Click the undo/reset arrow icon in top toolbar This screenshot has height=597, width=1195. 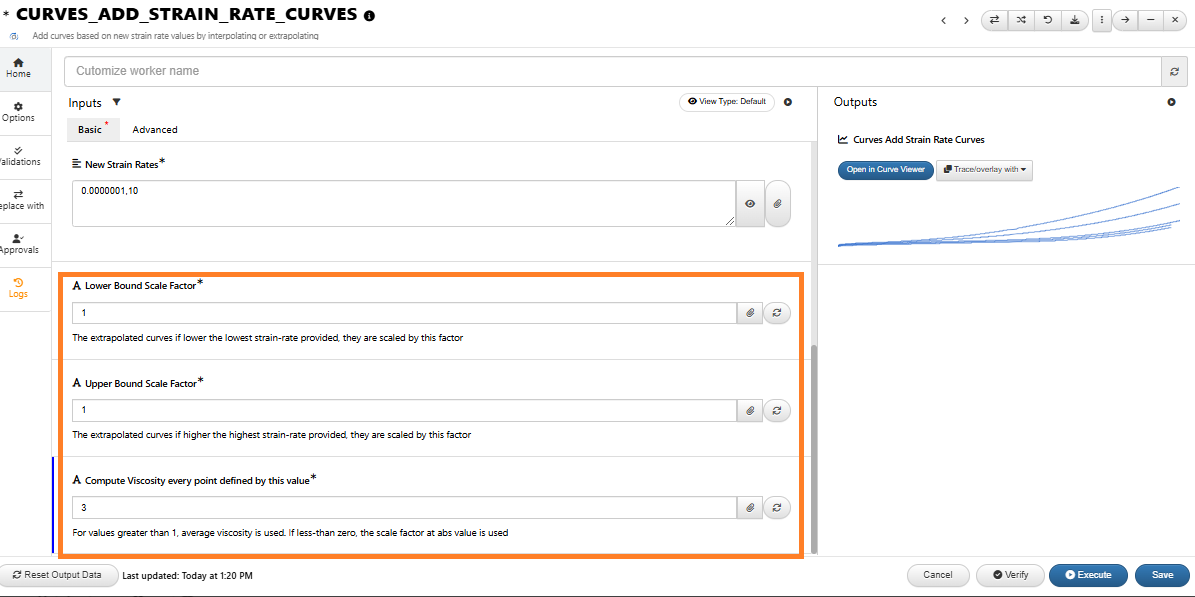[1048, 20]
